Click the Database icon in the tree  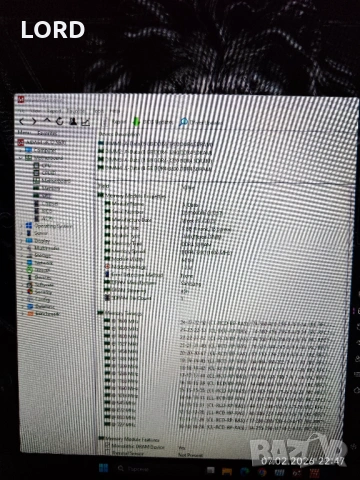pyautogui.click(x=30, y=306)
